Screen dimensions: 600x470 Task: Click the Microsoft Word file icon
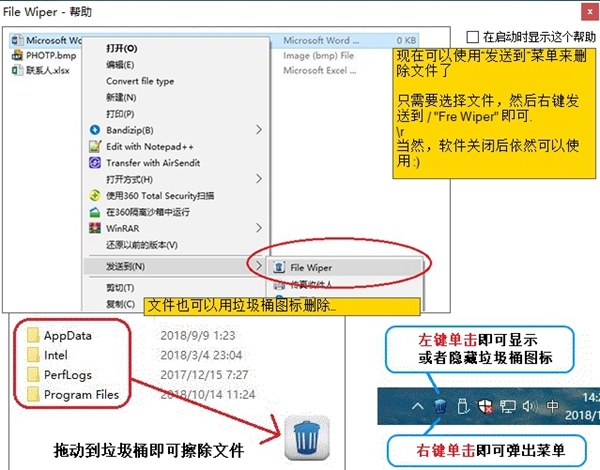17,40
